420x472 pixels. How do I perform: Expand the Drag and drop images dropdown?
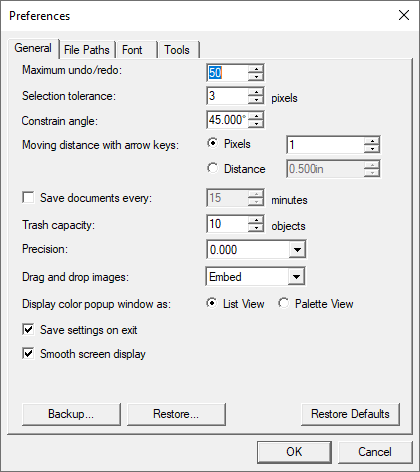point(296,277)
